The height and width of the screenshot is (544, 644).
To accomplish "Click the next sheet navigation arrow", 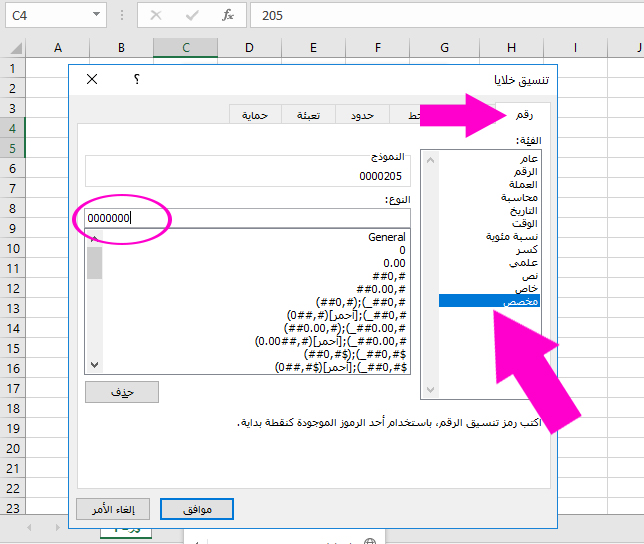I will click(x=57, y=527).
